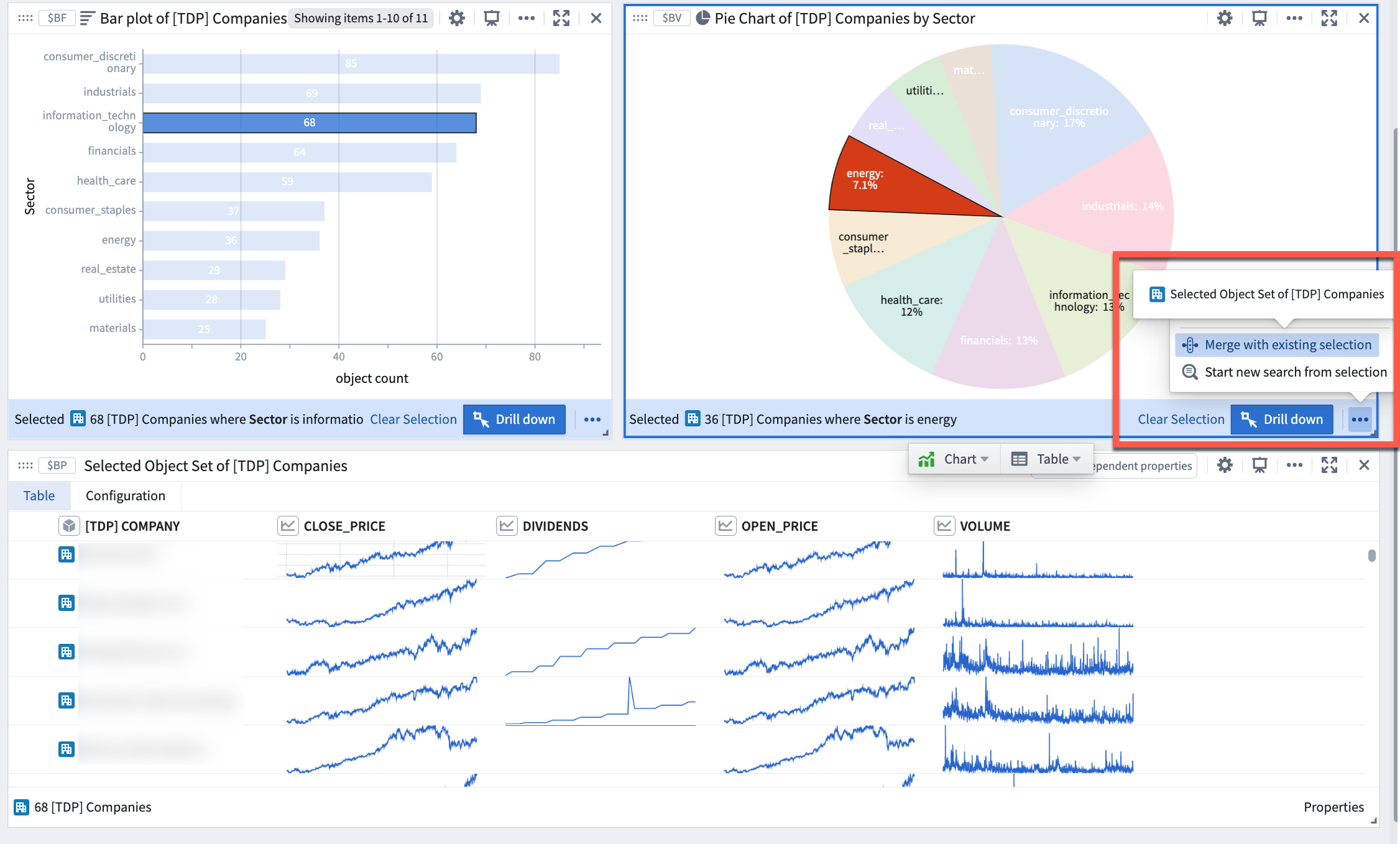Screen dimensions: 1400x844
Task: Select the consumer_discretionary bar with 85
Action: coord(351,64)
